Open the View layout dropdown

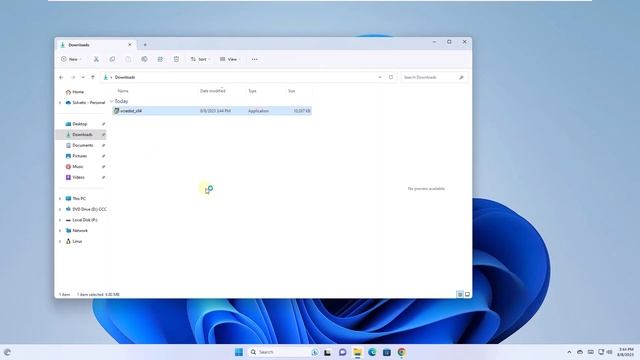click(230, 59)
